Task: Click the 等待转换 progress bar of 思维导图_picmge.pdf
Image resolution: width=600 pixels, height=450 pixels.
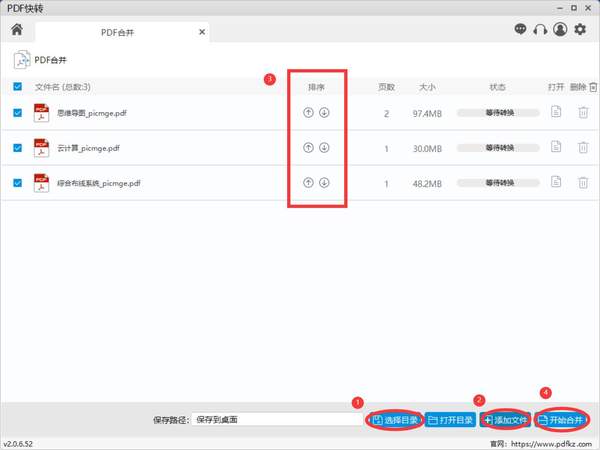Action: [499, 113]
